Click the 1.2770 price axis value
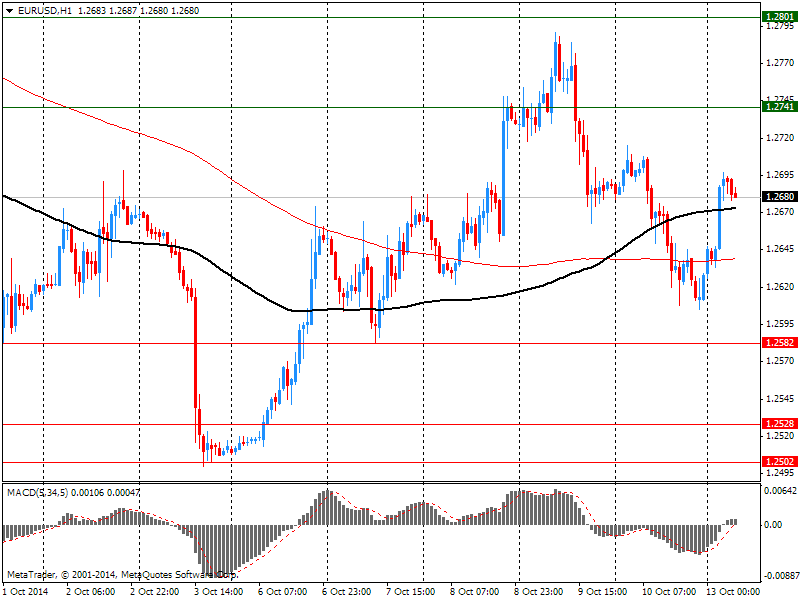Image resolution: width=800 pixels, height=600 pixels. click(780, 63)
